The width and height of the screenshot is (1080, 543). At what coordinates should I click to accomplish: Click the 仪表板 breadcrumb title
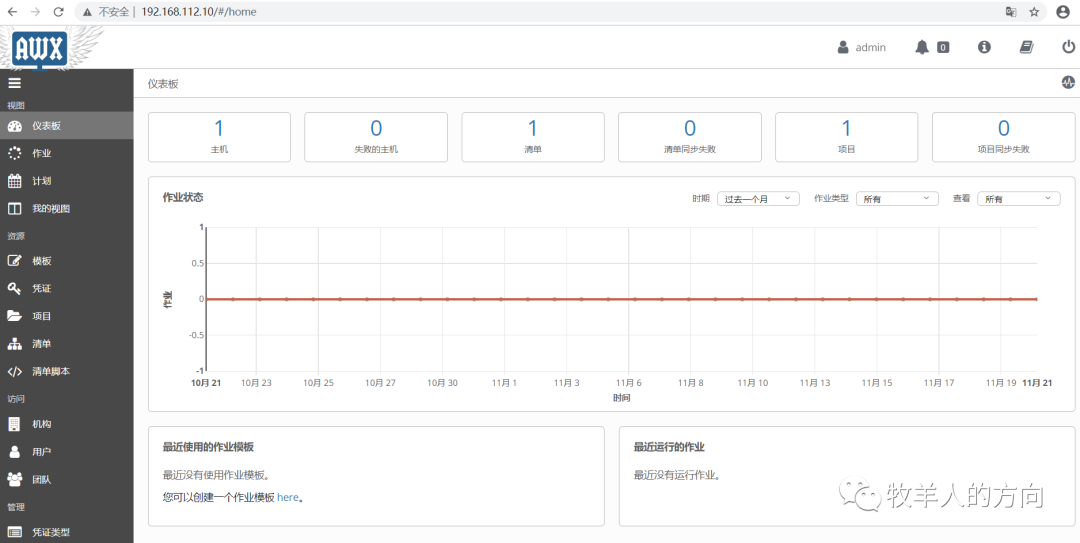[163, 83]
